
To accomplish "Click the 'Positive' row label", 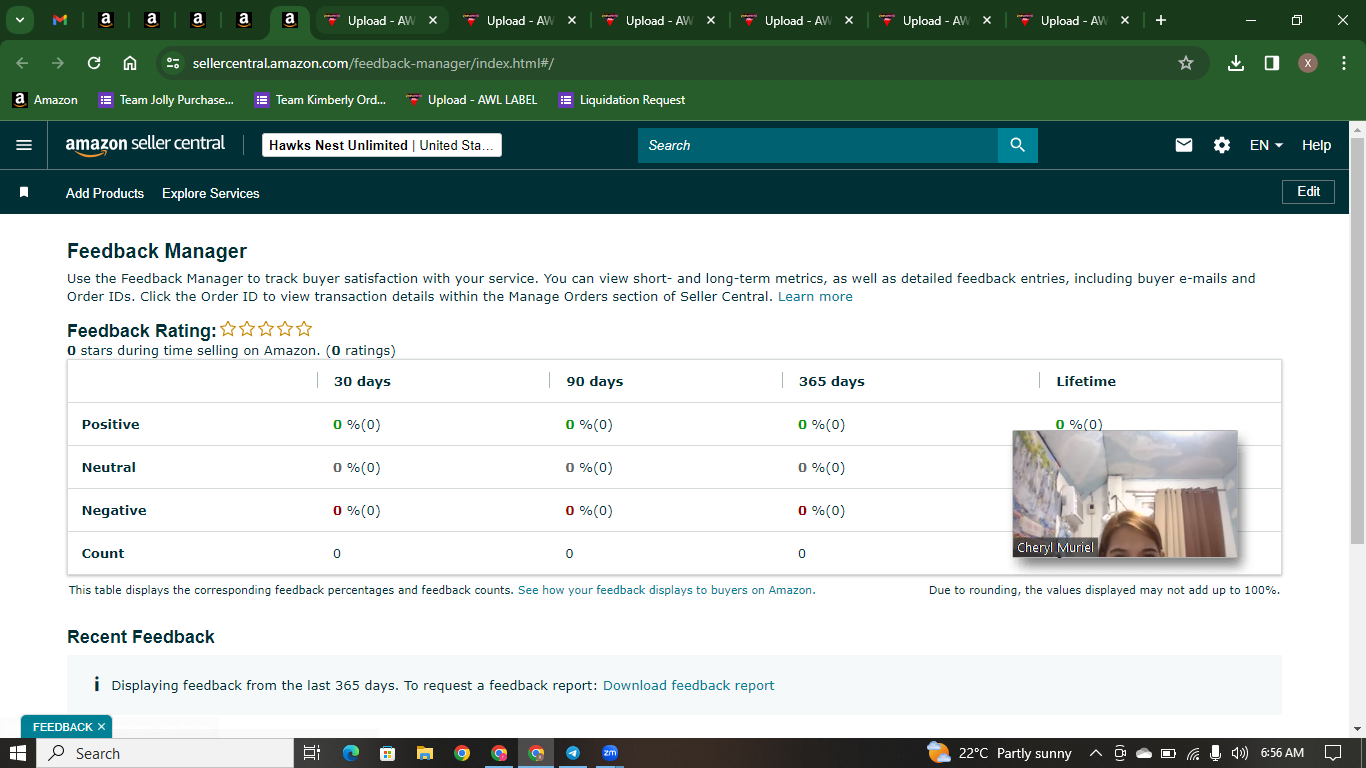I will [111, 424].
